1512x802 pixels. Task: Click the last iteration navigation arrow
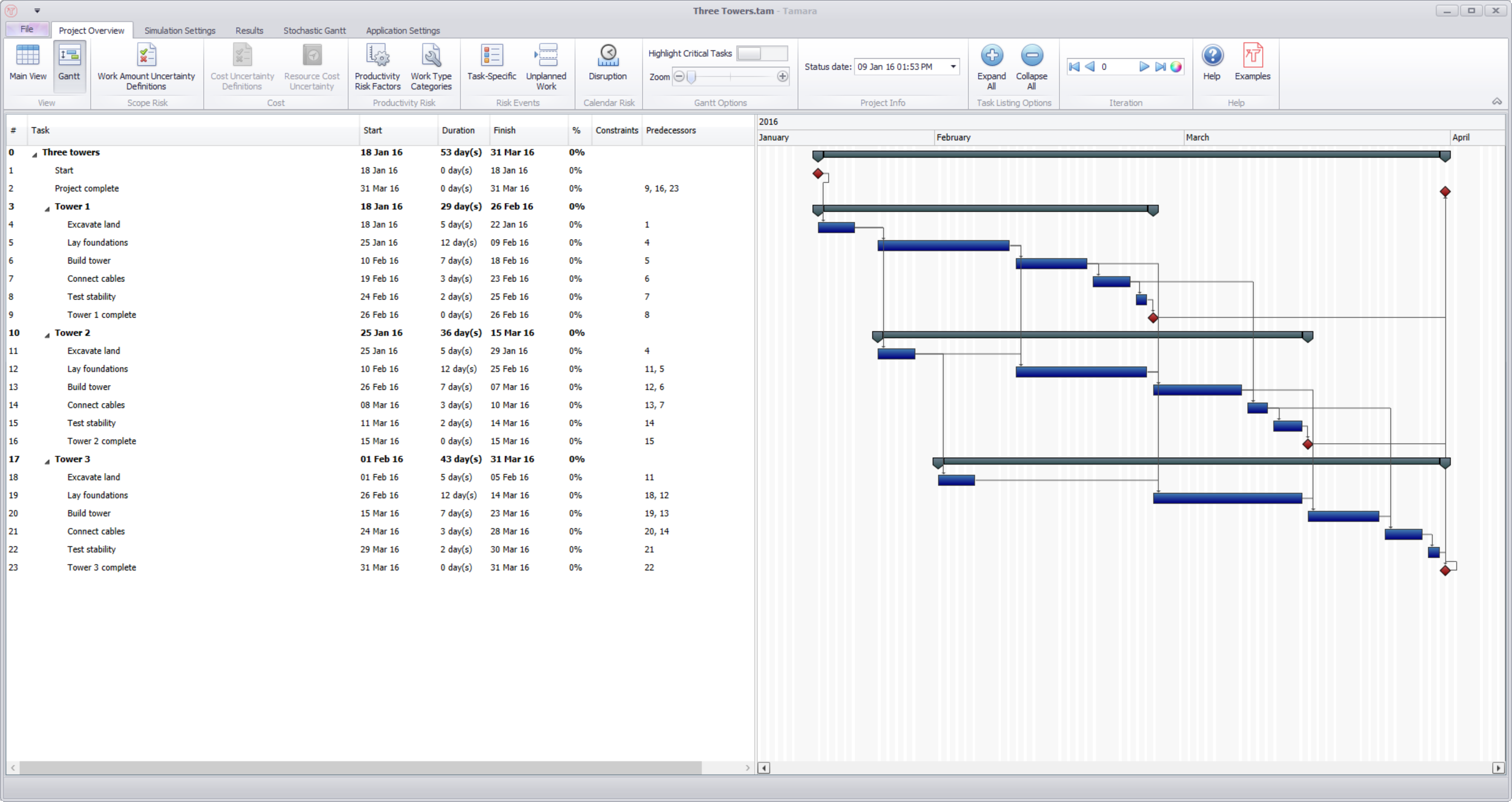tap(1160, 66)
